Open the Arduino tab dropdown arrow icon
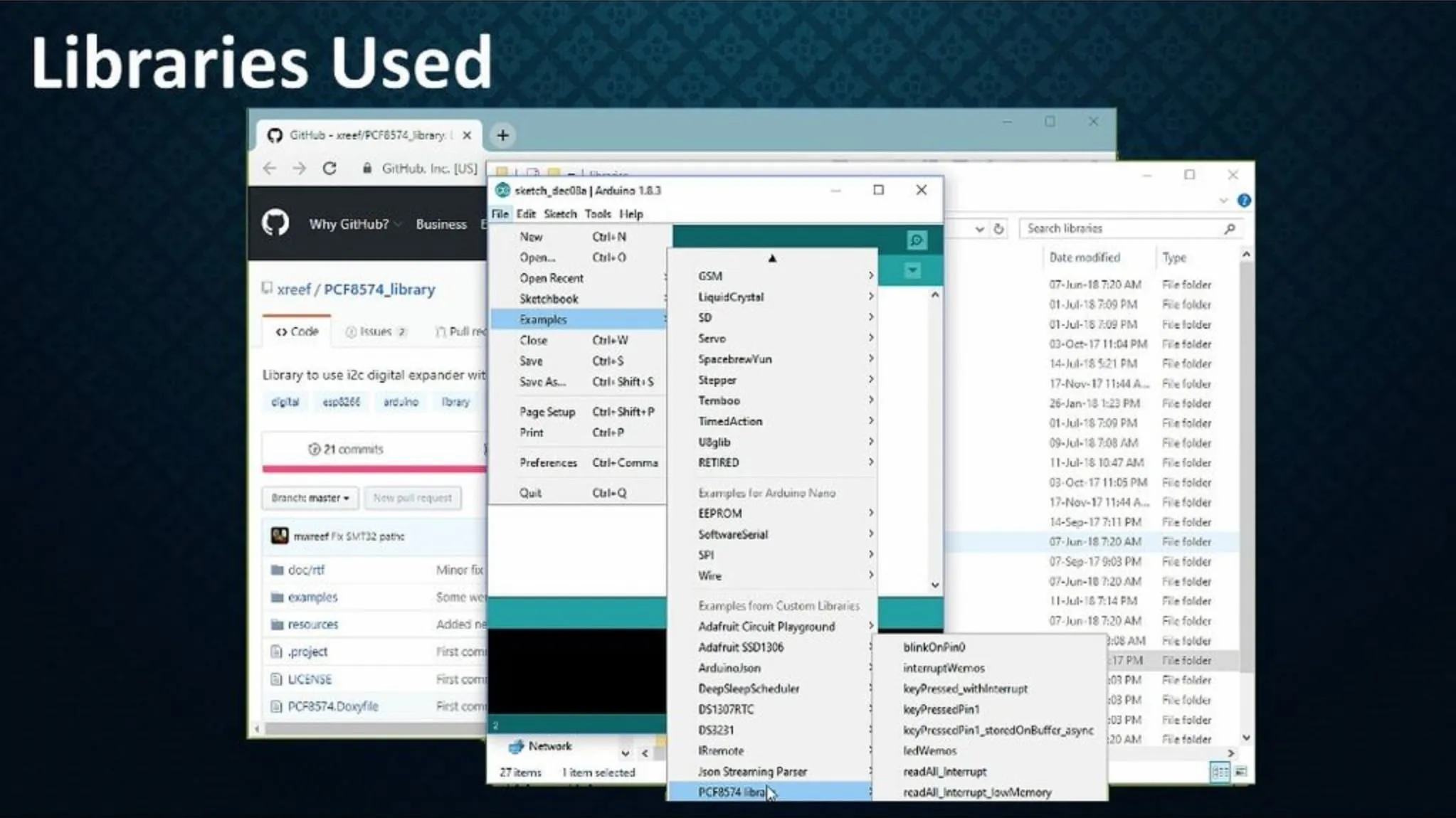Viewport: 1456px width, 818px height. point(912,270)
